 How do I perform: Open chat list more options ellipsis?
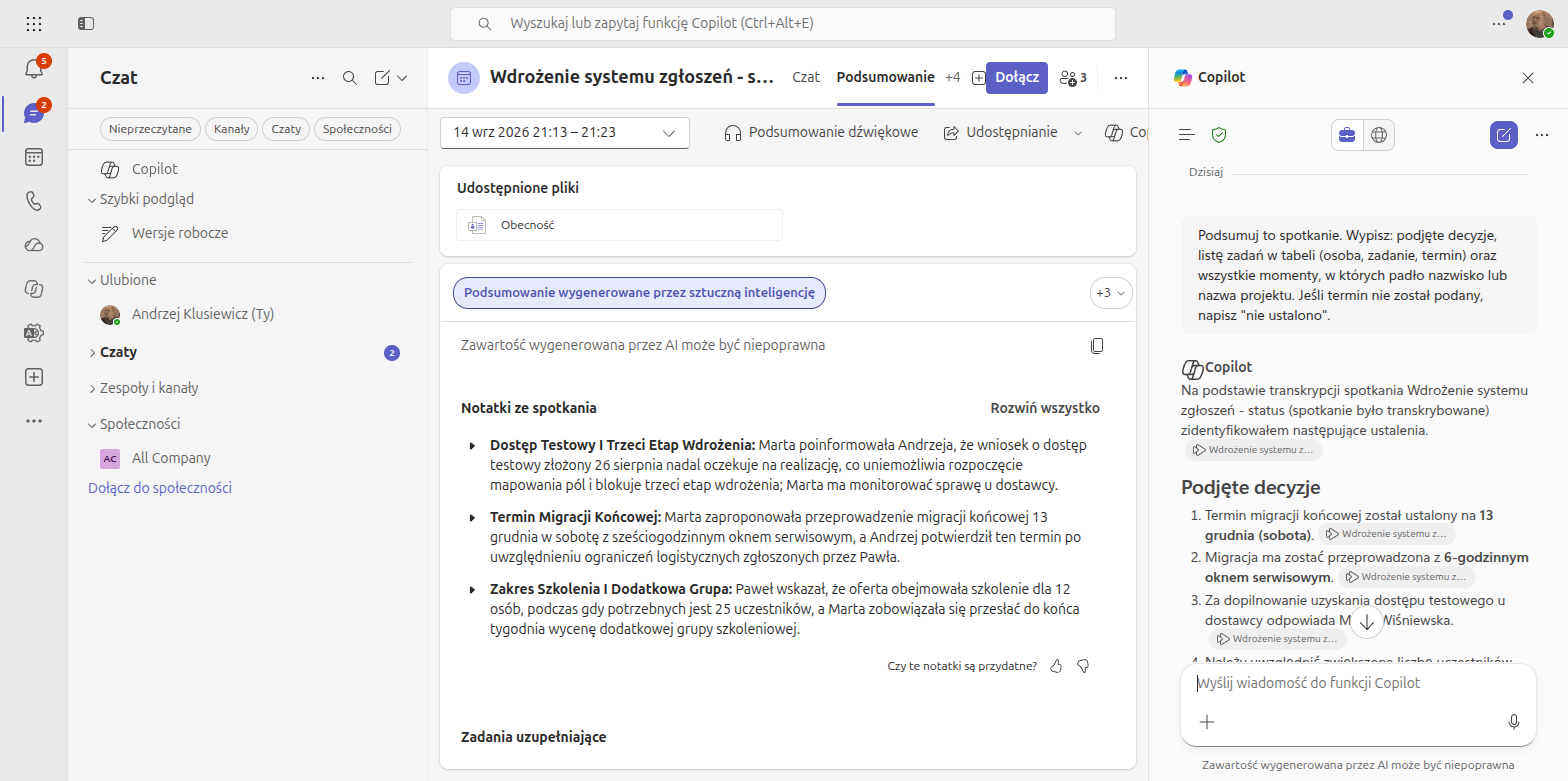coord(318,78)
